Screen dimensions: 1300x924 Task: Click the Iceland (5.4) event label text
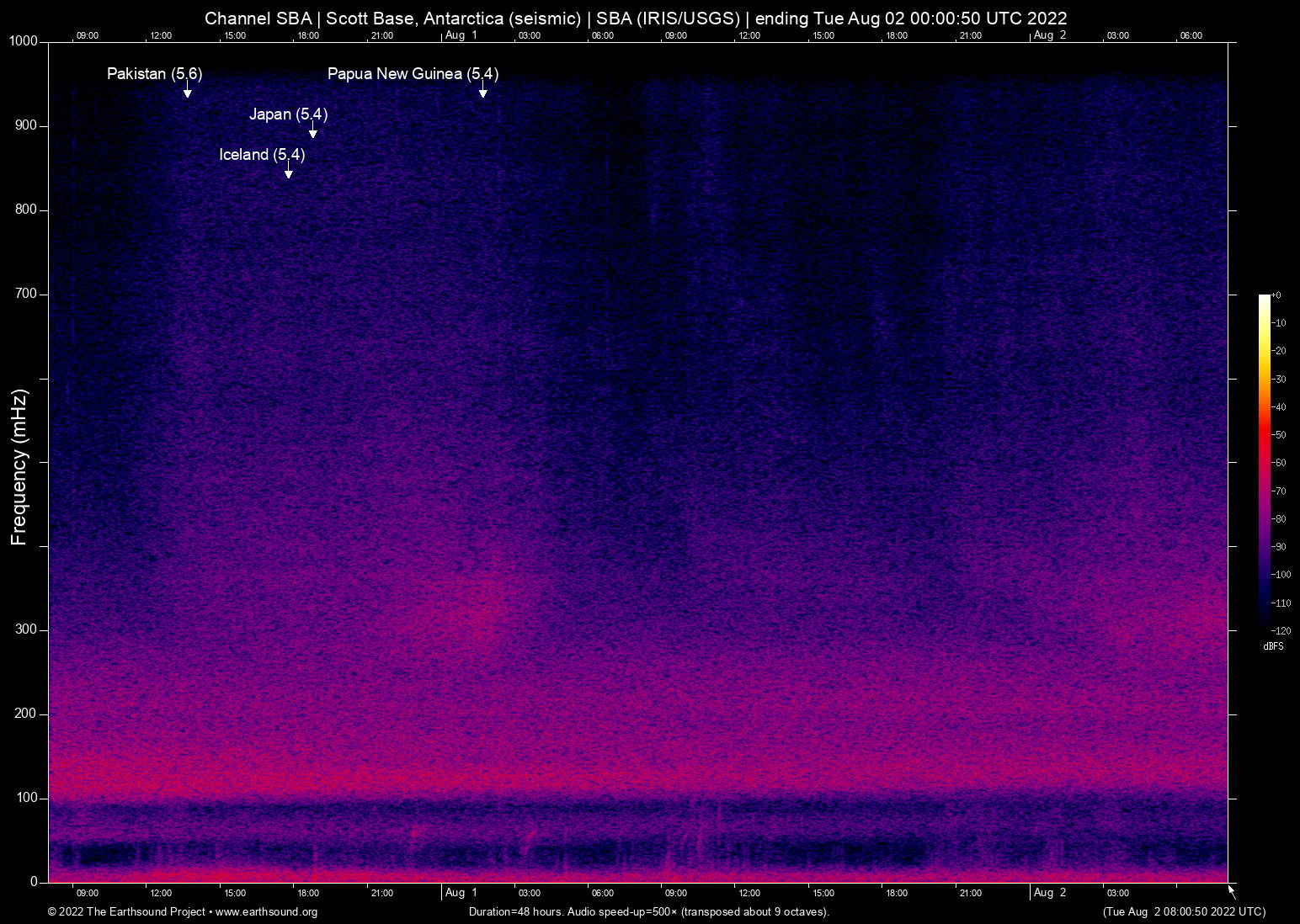pyautogui.click(x=262, y=155)
